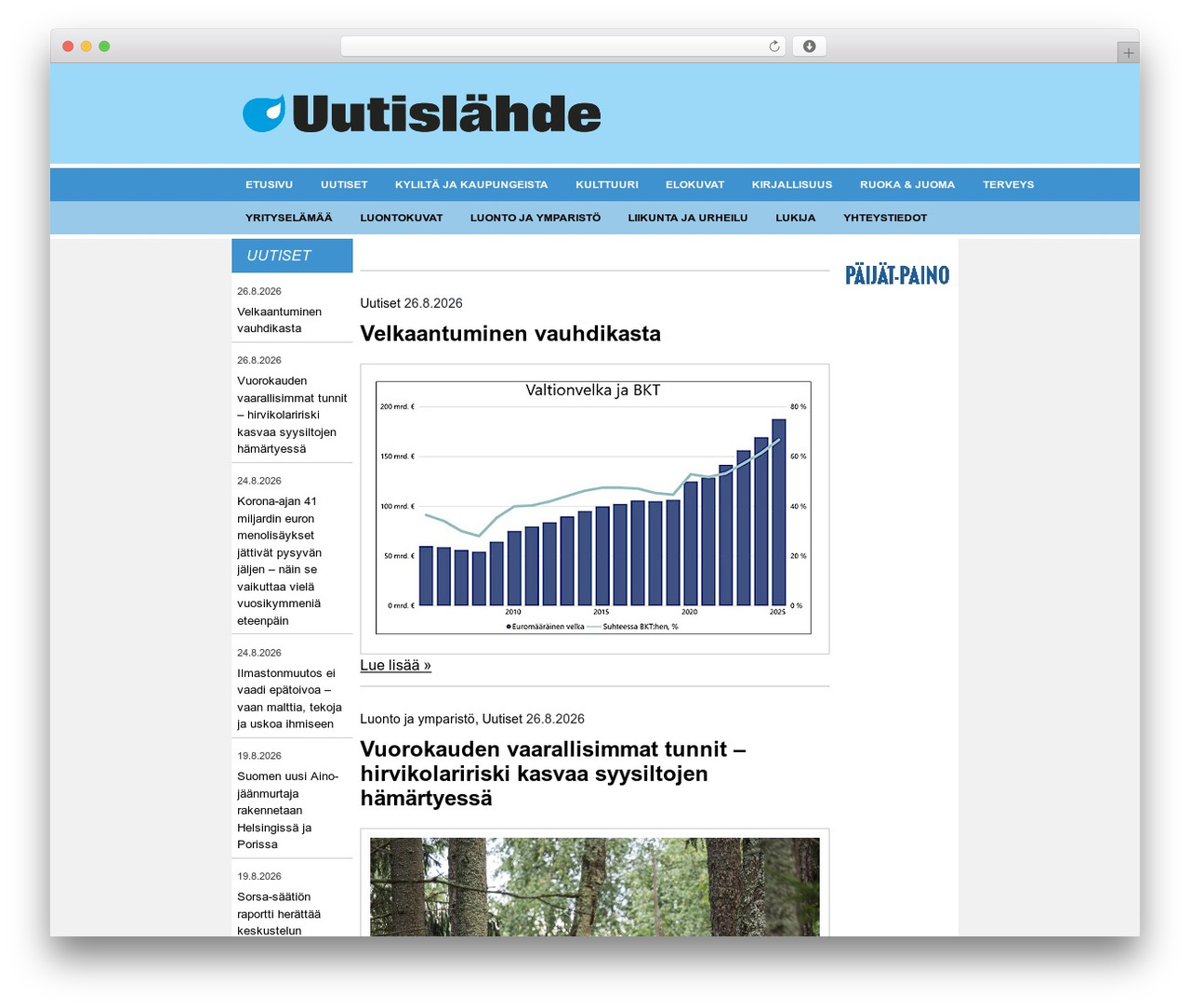Click the Uutiset category above first article

[380, 303]
